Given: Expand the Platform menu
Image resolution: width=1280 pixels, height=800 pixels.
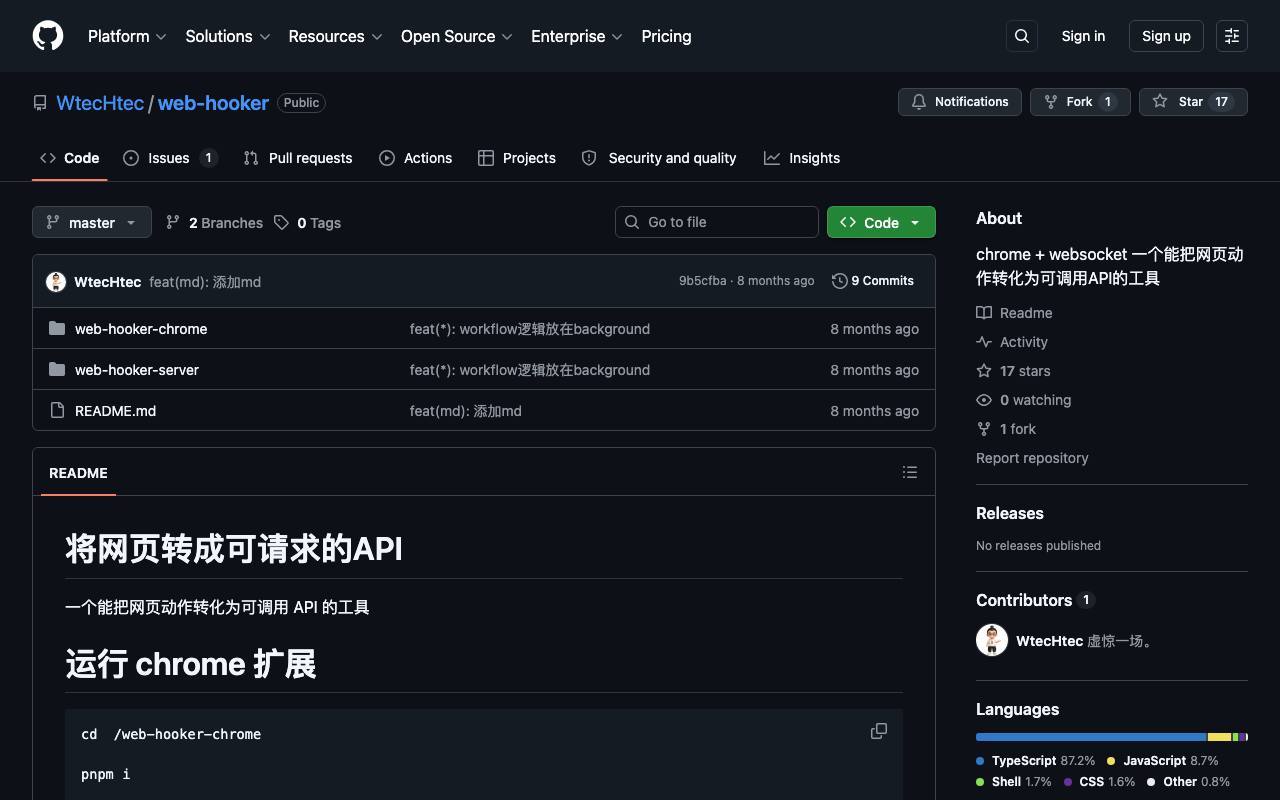Looking at the screenshot, I should click(x=127, y=36).
